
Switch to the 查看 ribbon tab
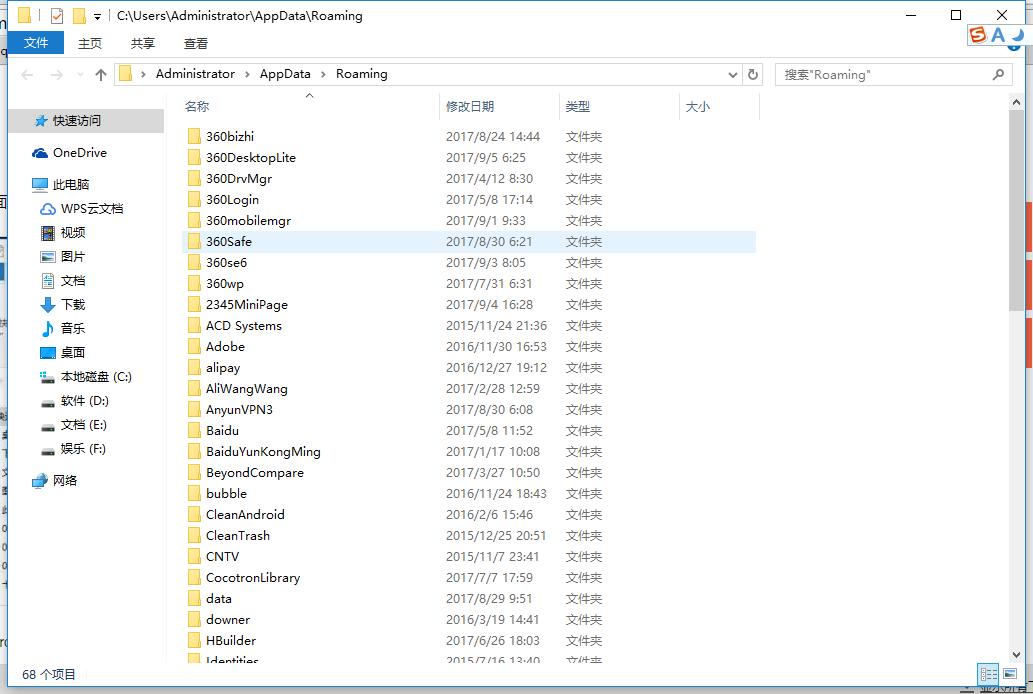195,43
